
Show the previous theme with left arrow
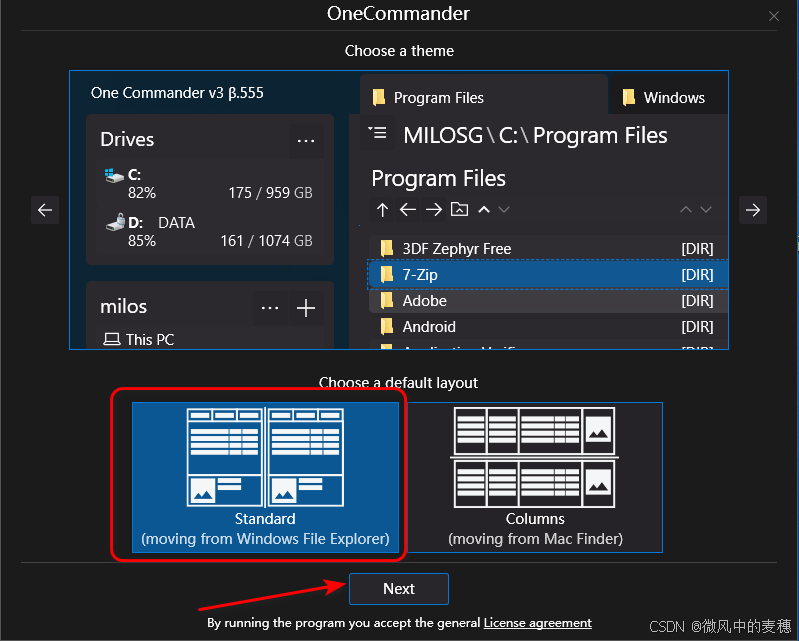point(45,210)
